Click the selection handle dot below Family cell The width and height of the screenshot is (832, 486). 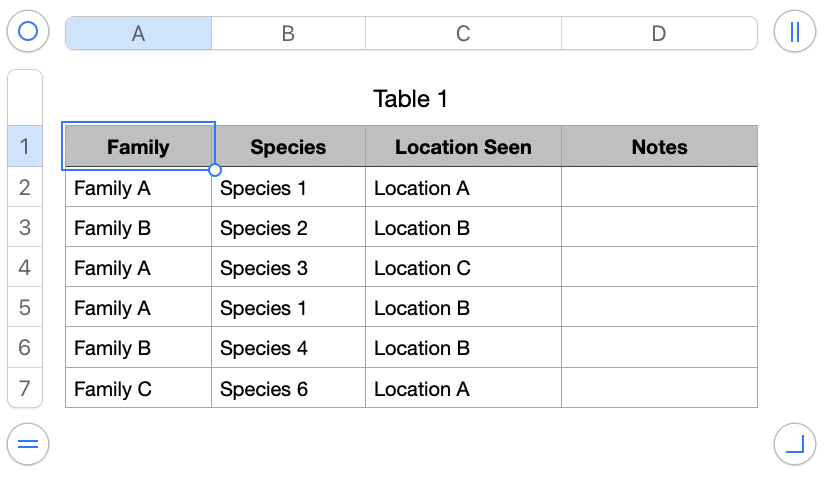215,169
